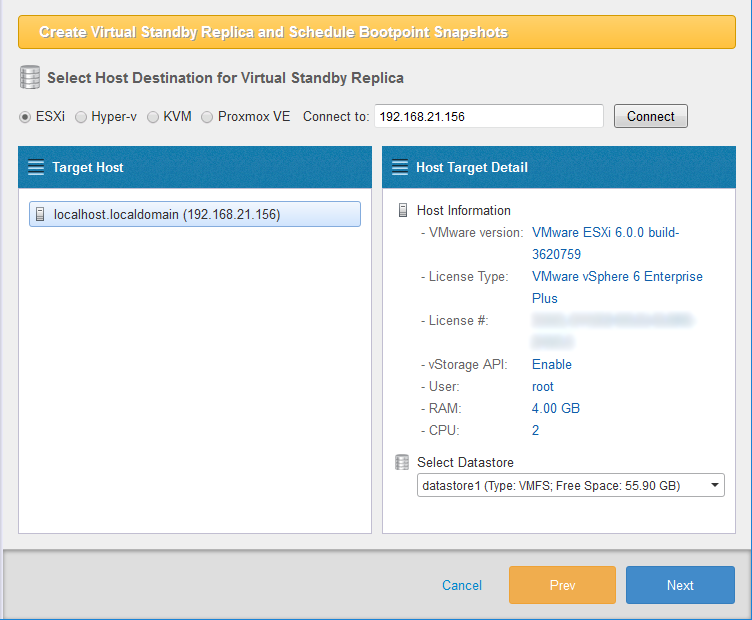Click the Target Host panel menu icon

tap(36, 167)
